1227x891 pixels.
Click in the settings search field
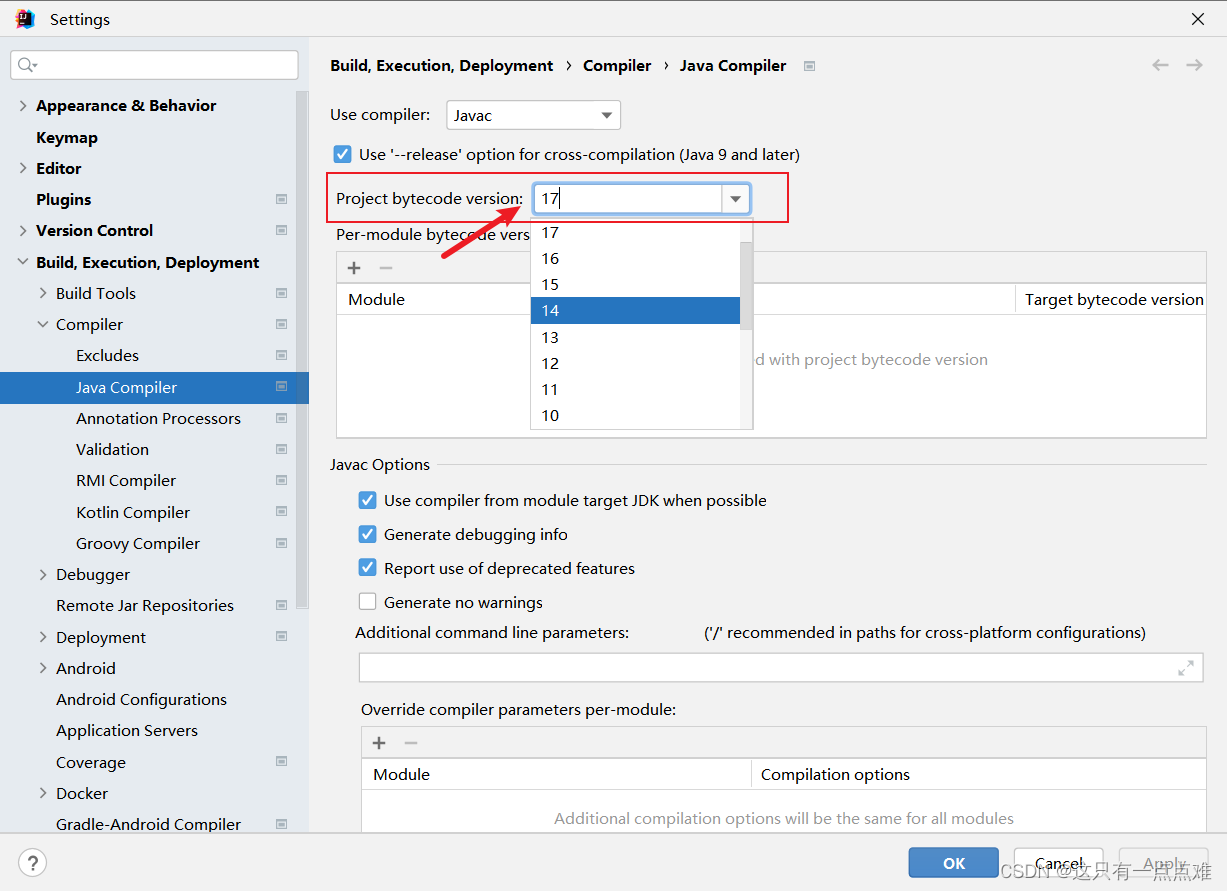pos(155,65)
